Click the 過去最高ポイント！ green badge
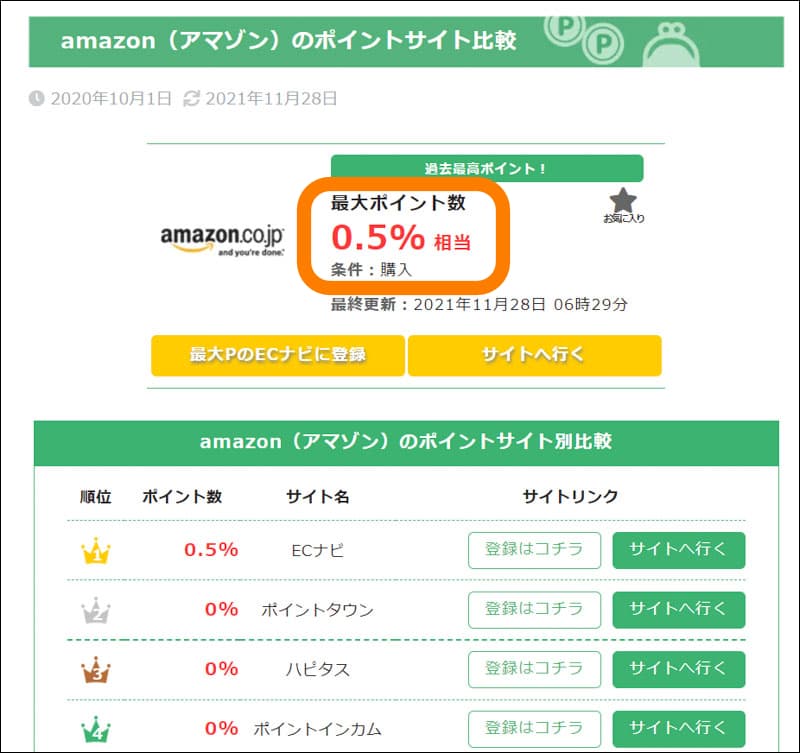Screen dimensions: 800x753 (x=487, y=168)
